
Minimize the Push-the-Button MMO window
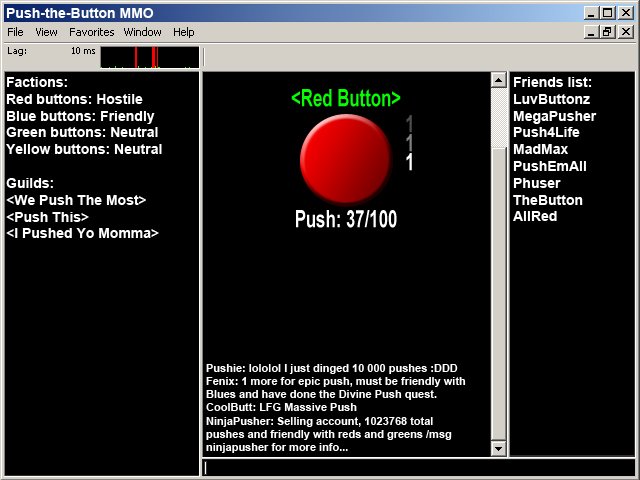591,13
